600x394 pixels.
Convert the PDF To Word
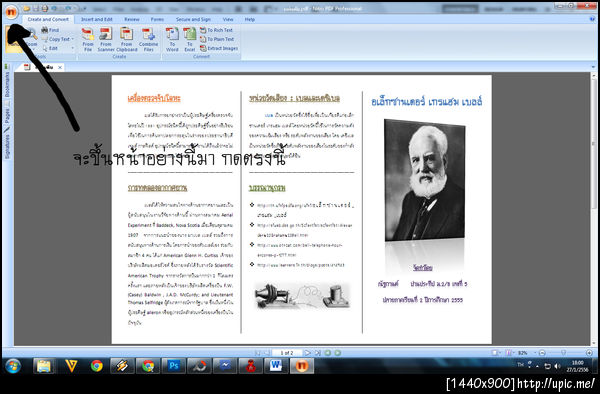point(172,39)
